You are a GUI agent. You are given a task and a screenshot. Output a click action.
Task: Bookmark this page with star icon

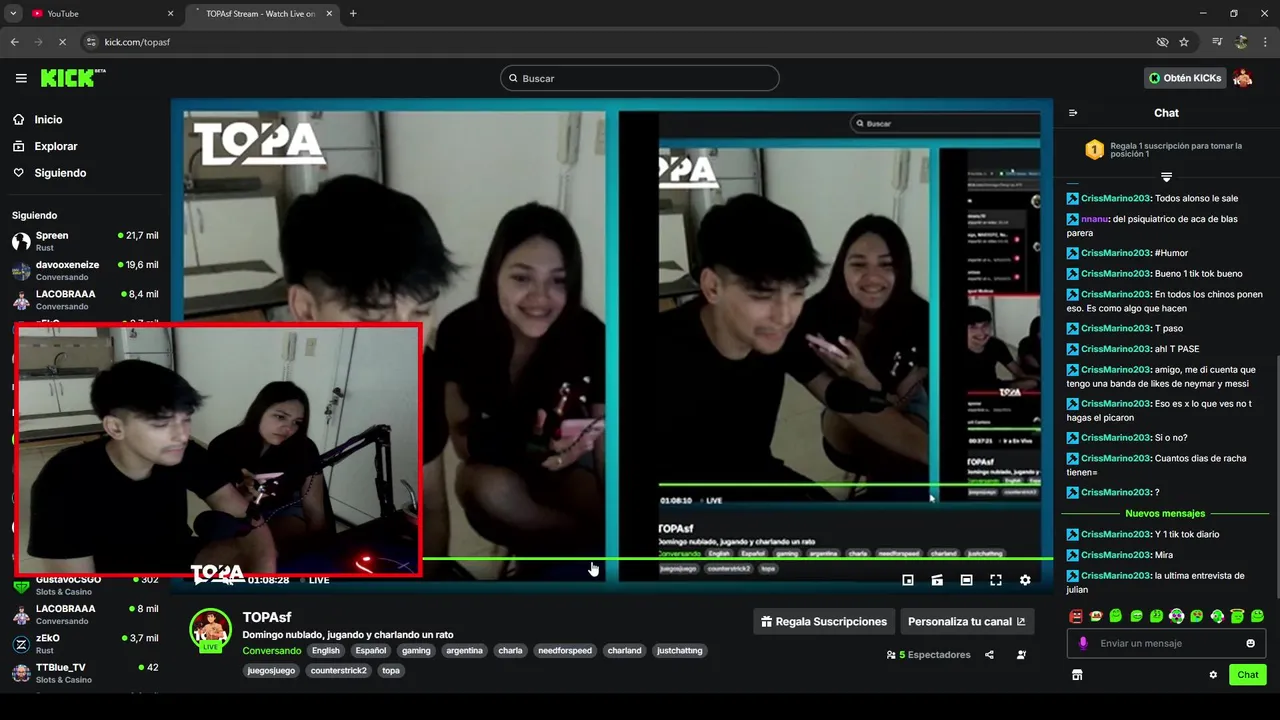1184,42
